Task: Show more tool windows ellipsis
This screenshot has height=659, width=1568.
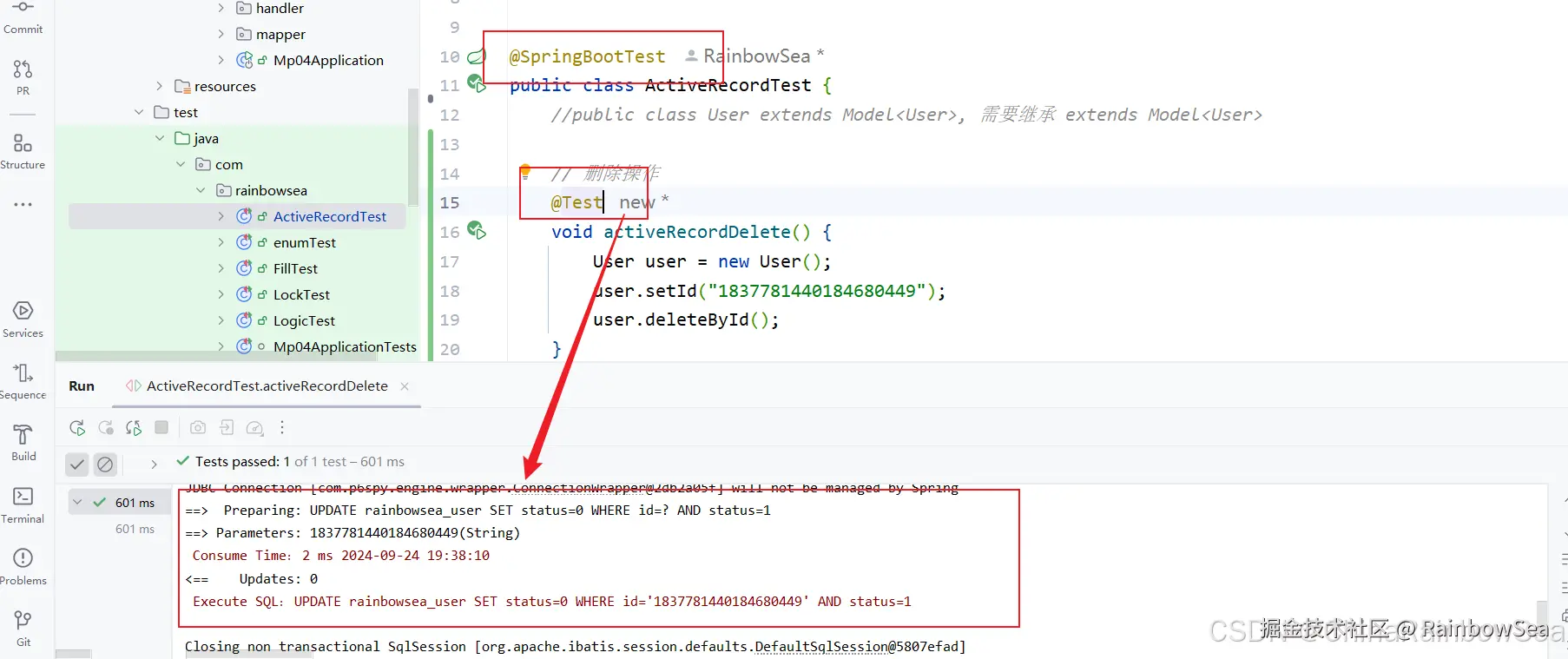Action: pos(23,205)
